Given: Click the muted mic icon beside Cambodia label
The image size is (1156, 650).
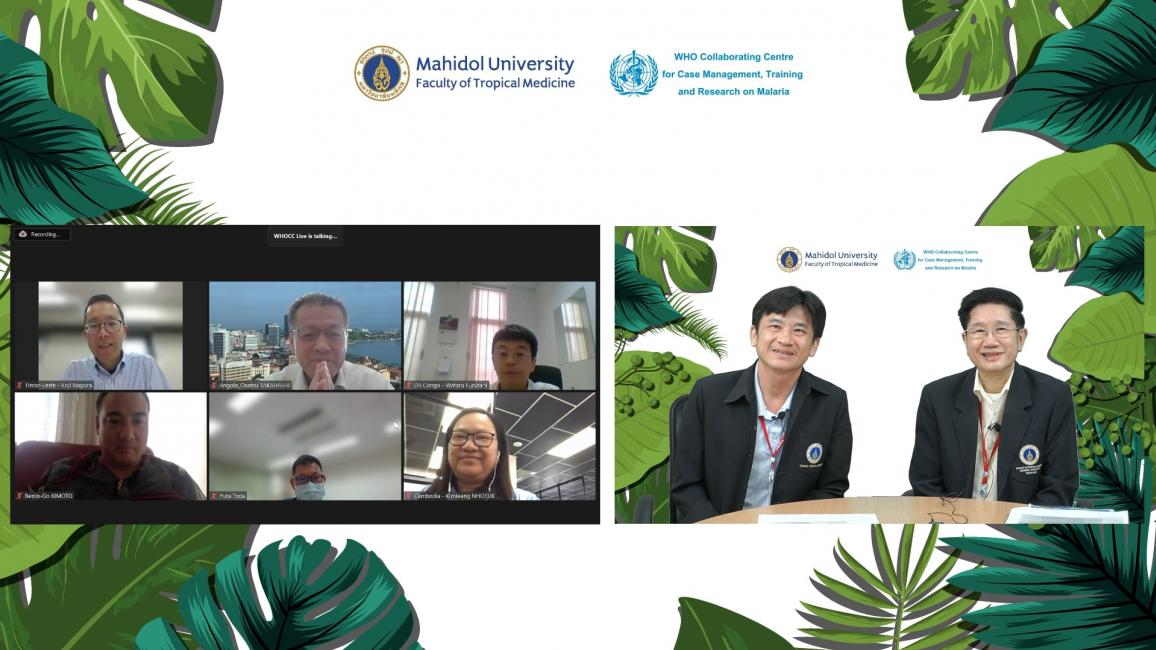Looking at the screenshot, I should tap(408, 496).
